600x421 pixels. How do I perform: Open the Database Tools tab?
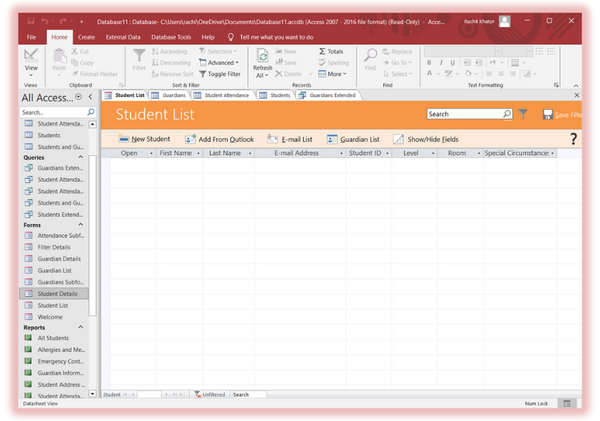click(x=171, y=37)
